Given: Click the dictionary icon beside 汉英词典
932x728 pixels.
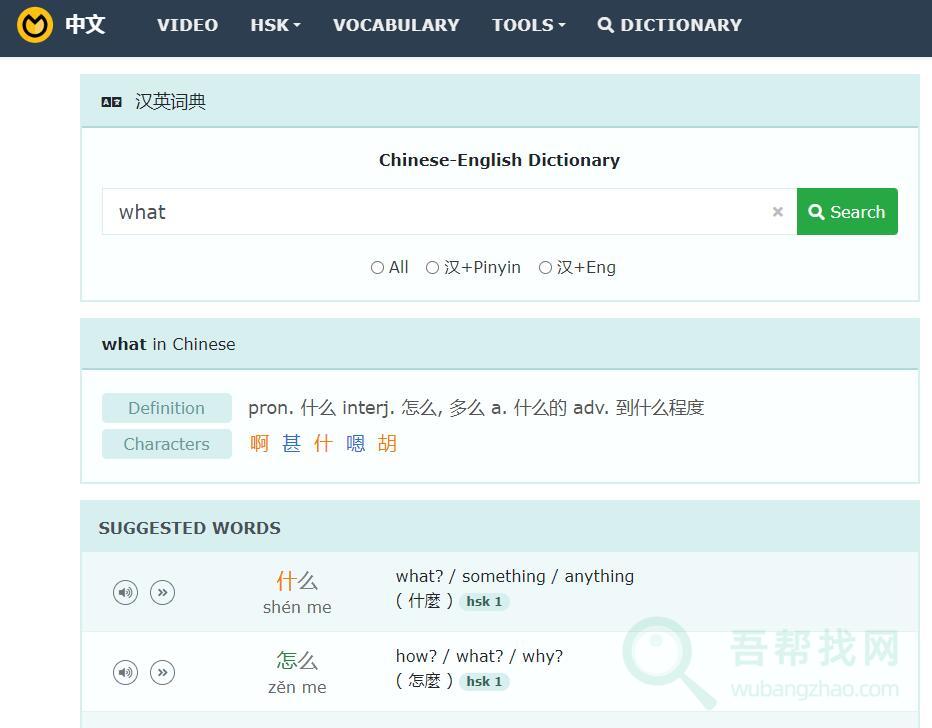Looking at the screenshot, I should click(x=111, y=101).
